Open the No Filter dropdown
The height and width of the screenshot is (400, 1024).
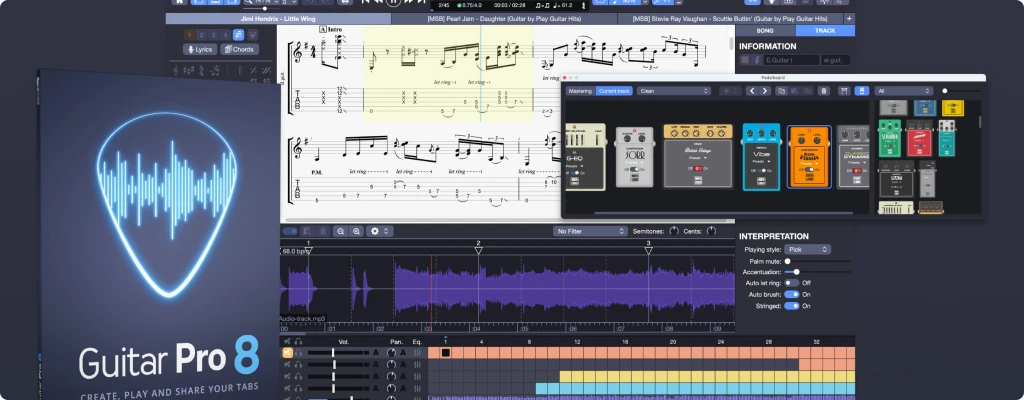point(590,231)
